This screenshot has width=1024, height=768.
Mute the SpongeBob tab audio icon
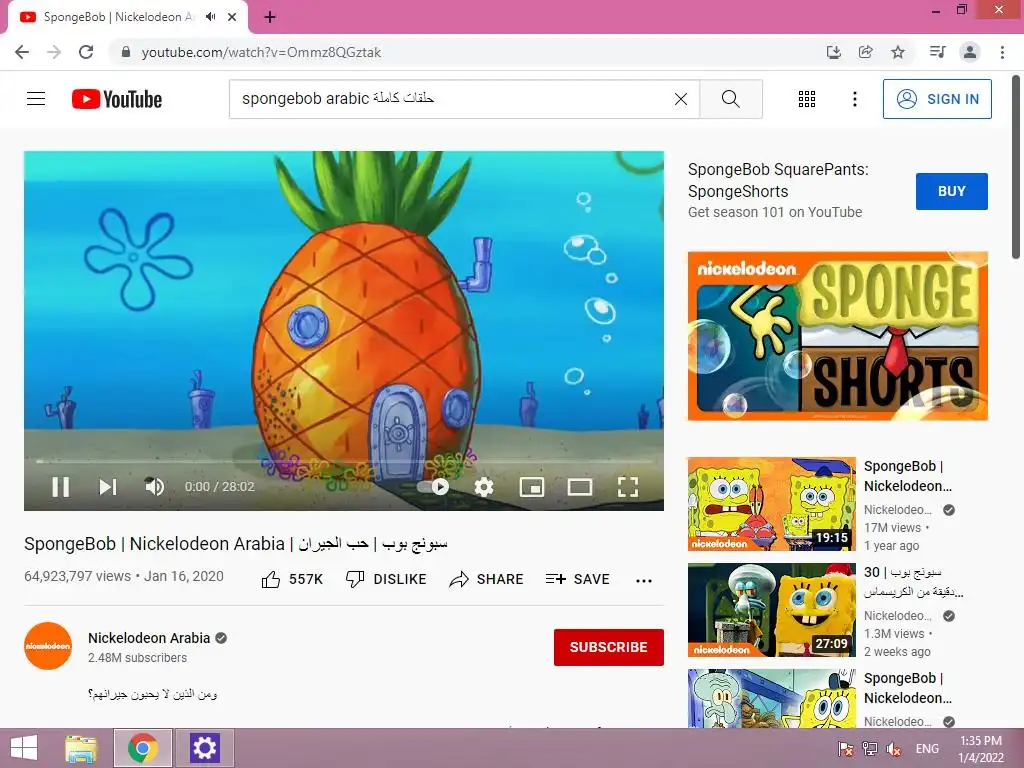[x=210, y=17]
